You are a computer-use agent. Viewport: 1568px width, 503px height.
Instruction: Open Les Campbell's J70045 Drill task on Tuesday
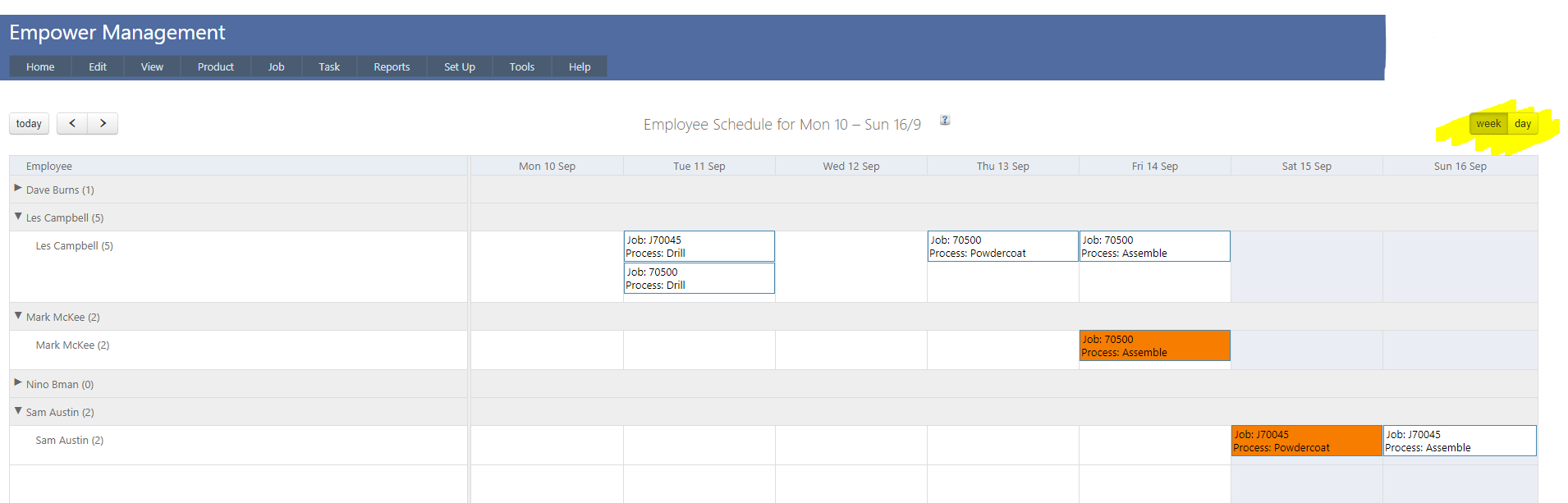point(699,246)
